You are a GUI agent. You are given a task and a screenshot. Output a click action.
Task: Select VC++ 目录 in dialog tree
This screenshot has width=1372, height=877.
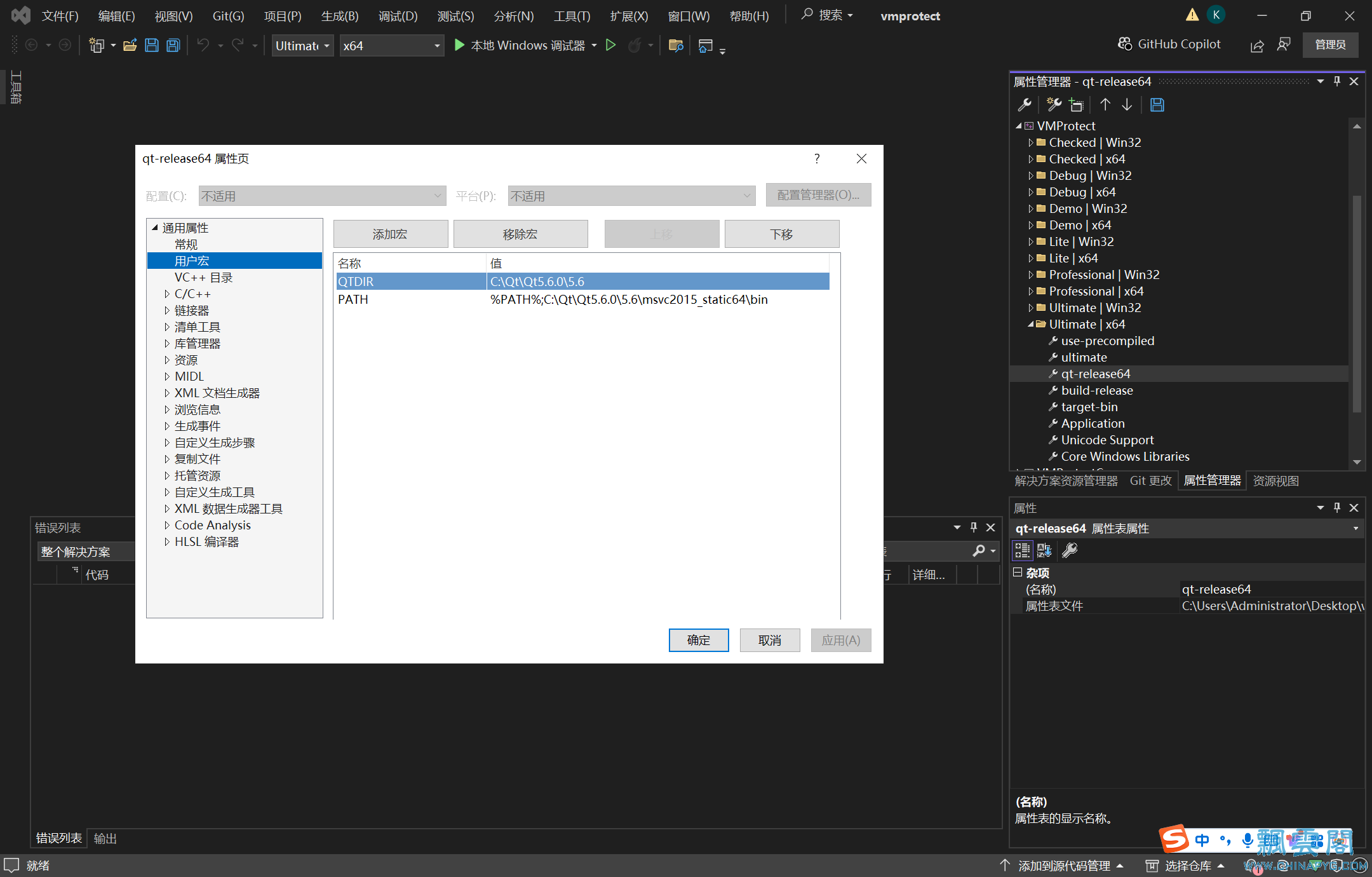203,277
